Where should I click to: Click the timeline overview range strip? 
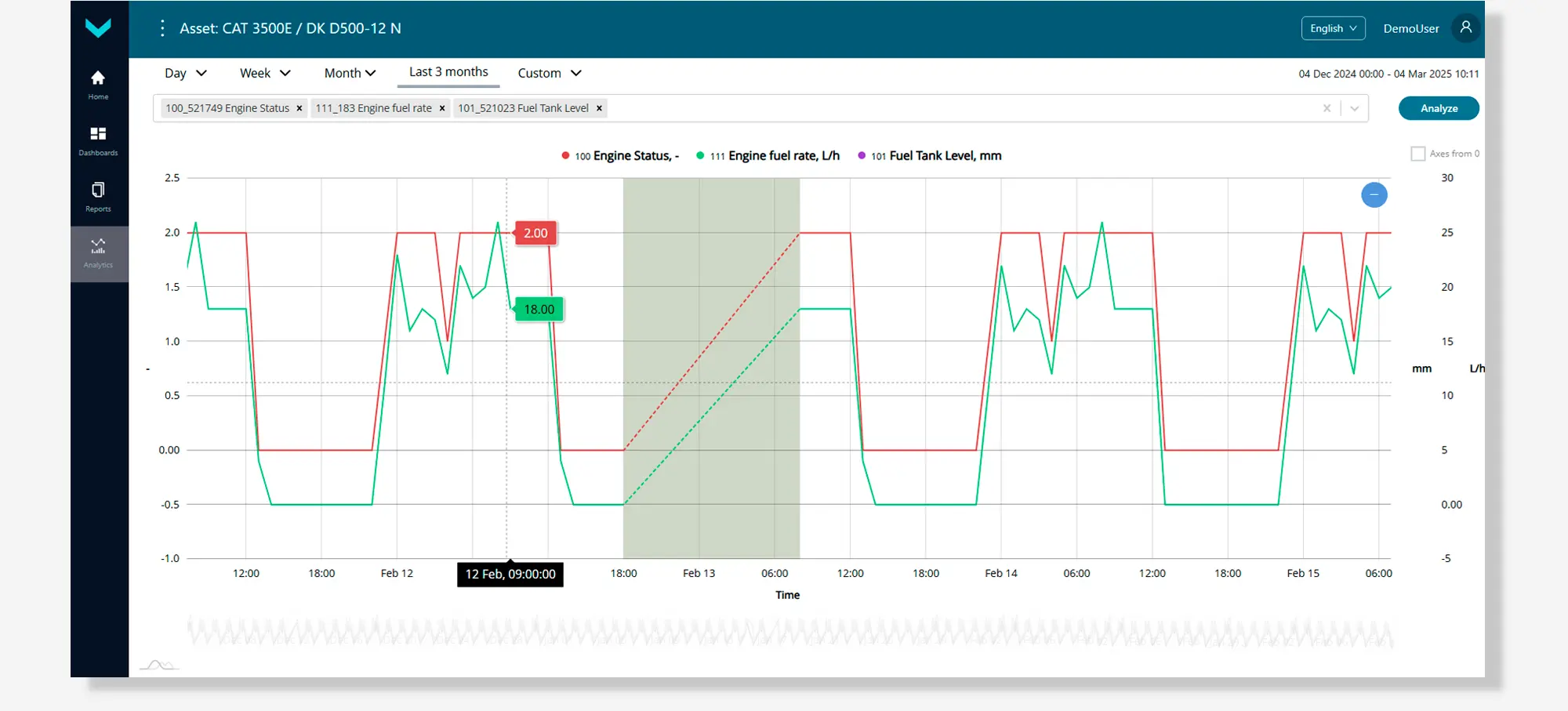[789, 632]
